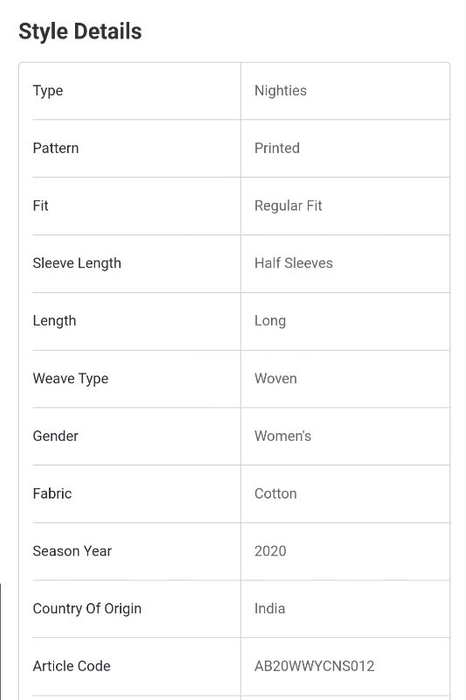Select the Pattern label
The image size is (466, 700).
tap(55, 148)
